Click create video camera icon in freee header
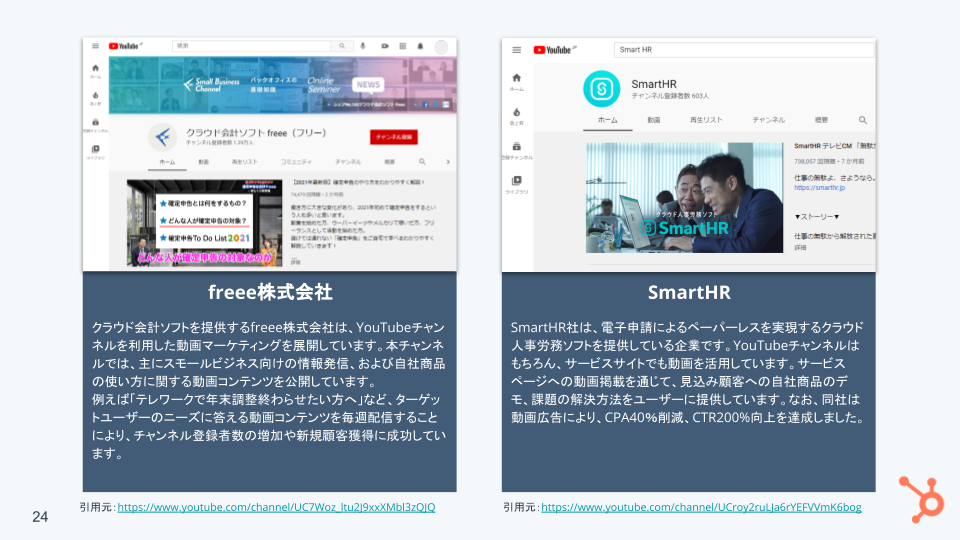 pyautogui.click(x=384, y=46)
